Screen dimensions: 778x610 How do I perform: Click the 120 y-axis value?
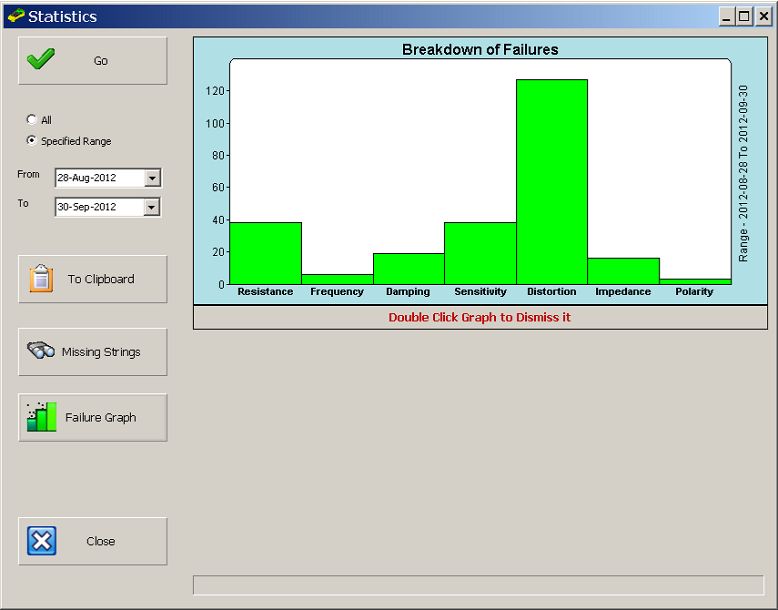(215, 91)
